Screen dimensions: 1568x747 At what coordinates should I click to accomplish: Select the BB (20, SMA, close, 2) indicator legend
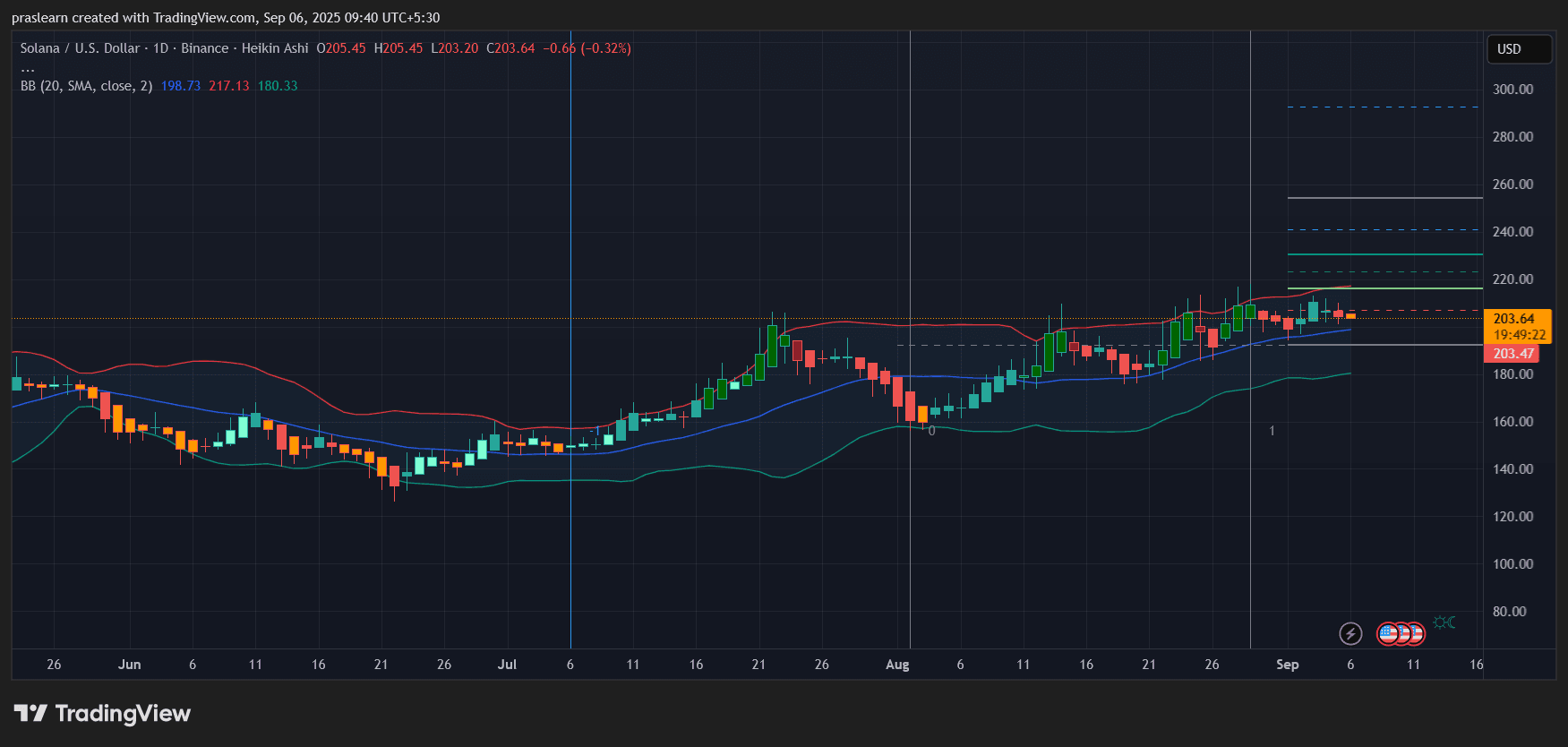[86, 86]
